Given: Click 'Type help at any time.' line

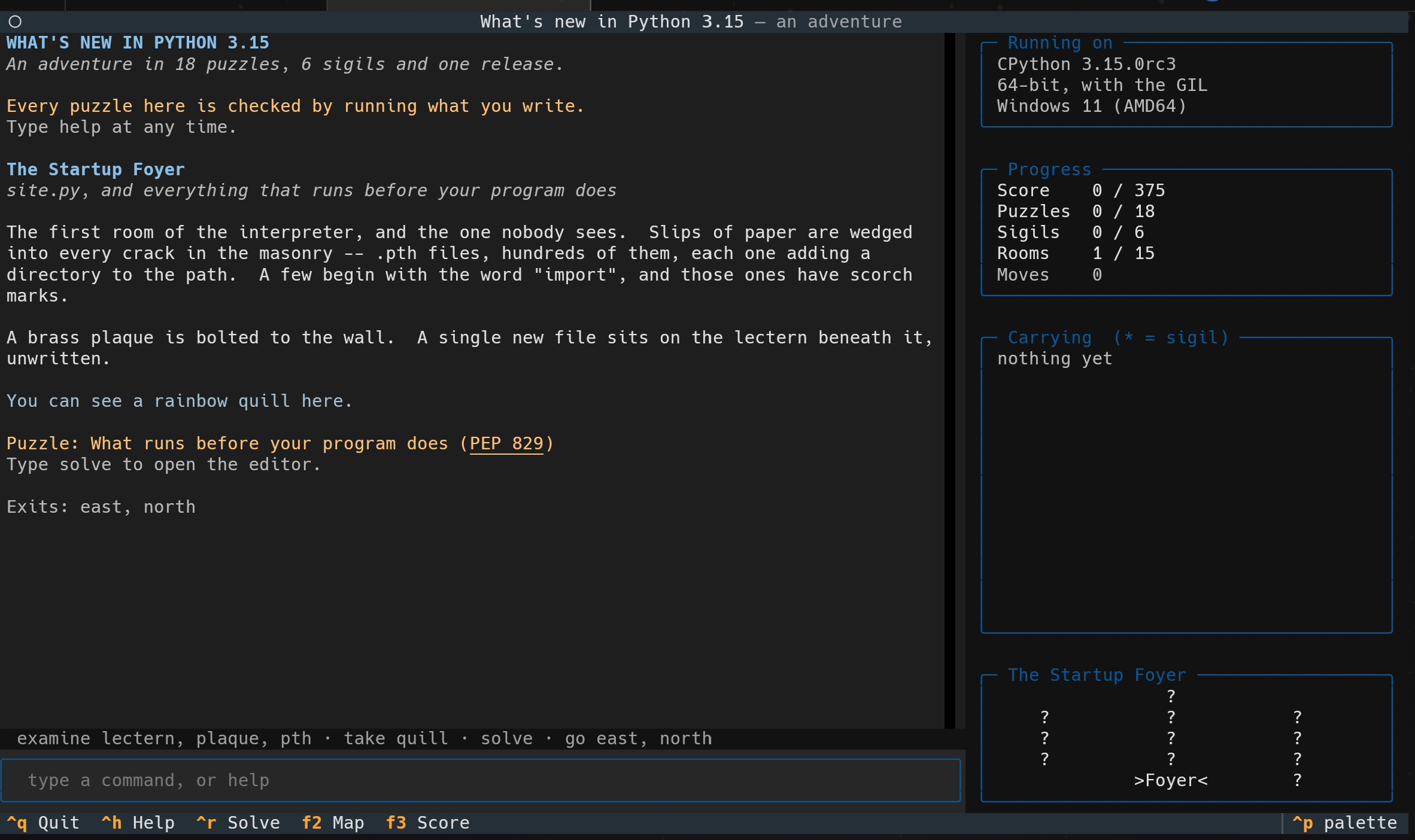Looking at the screenshot, I should 122,127.
